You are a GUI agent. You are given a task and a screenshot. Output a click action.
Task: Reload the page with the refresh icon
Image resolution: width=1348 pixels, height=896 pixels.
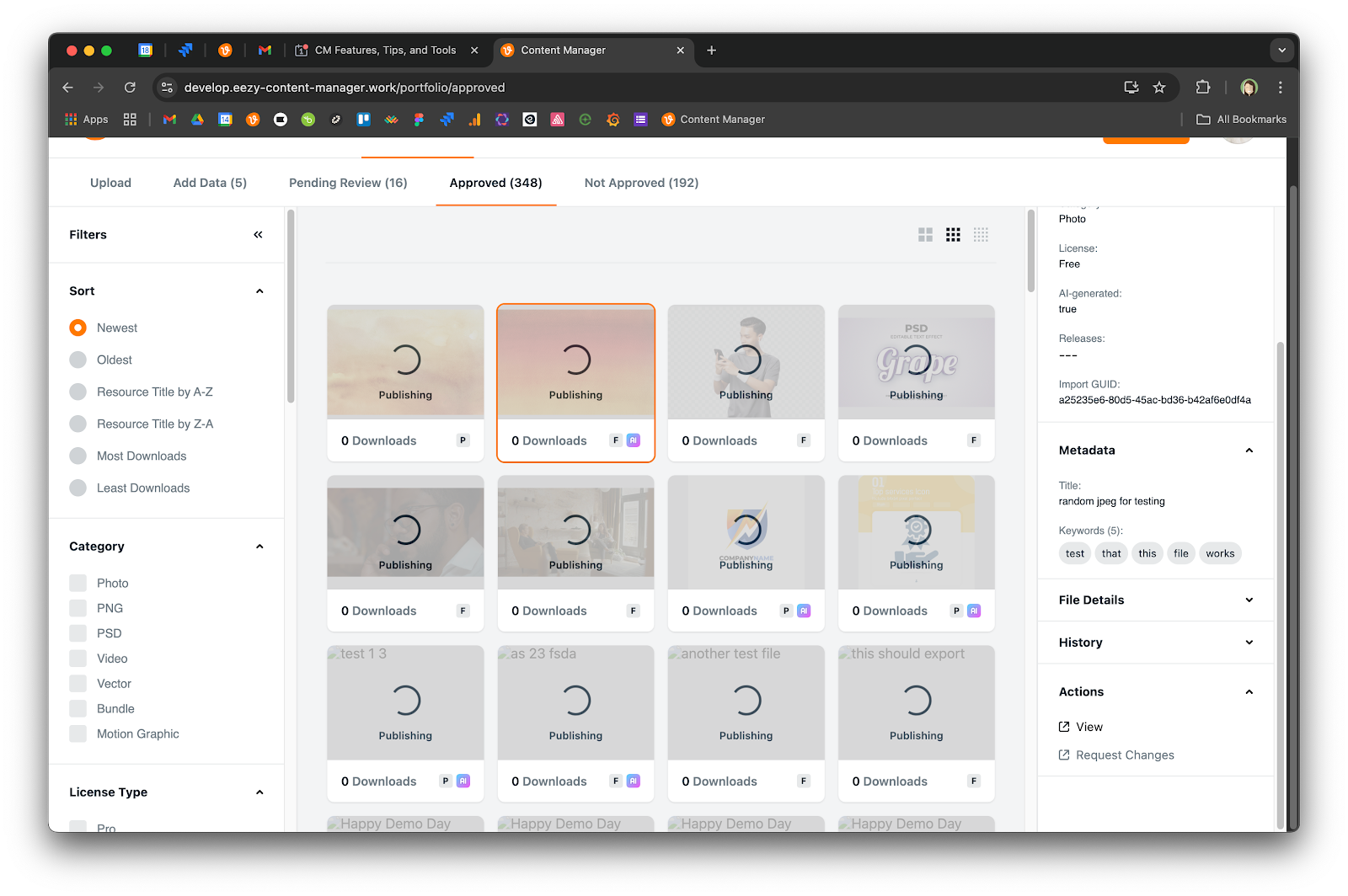(x=130, y=88)
